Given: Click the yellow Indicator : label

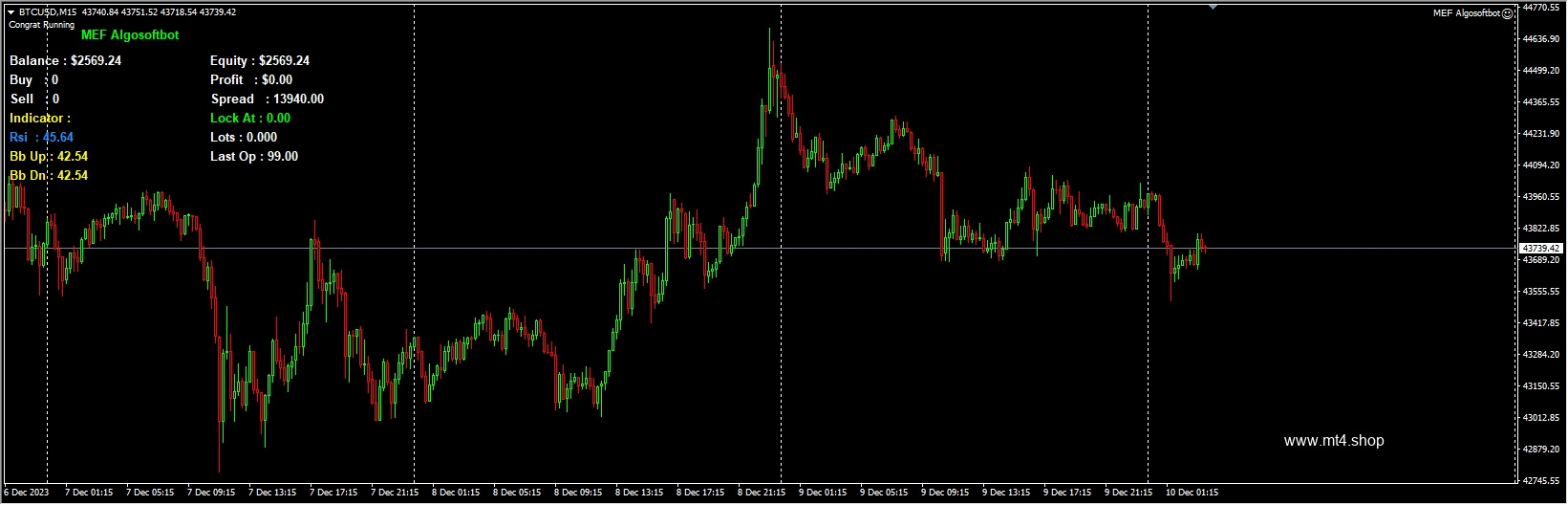Looking at the screenshot, I should [40, 118].
